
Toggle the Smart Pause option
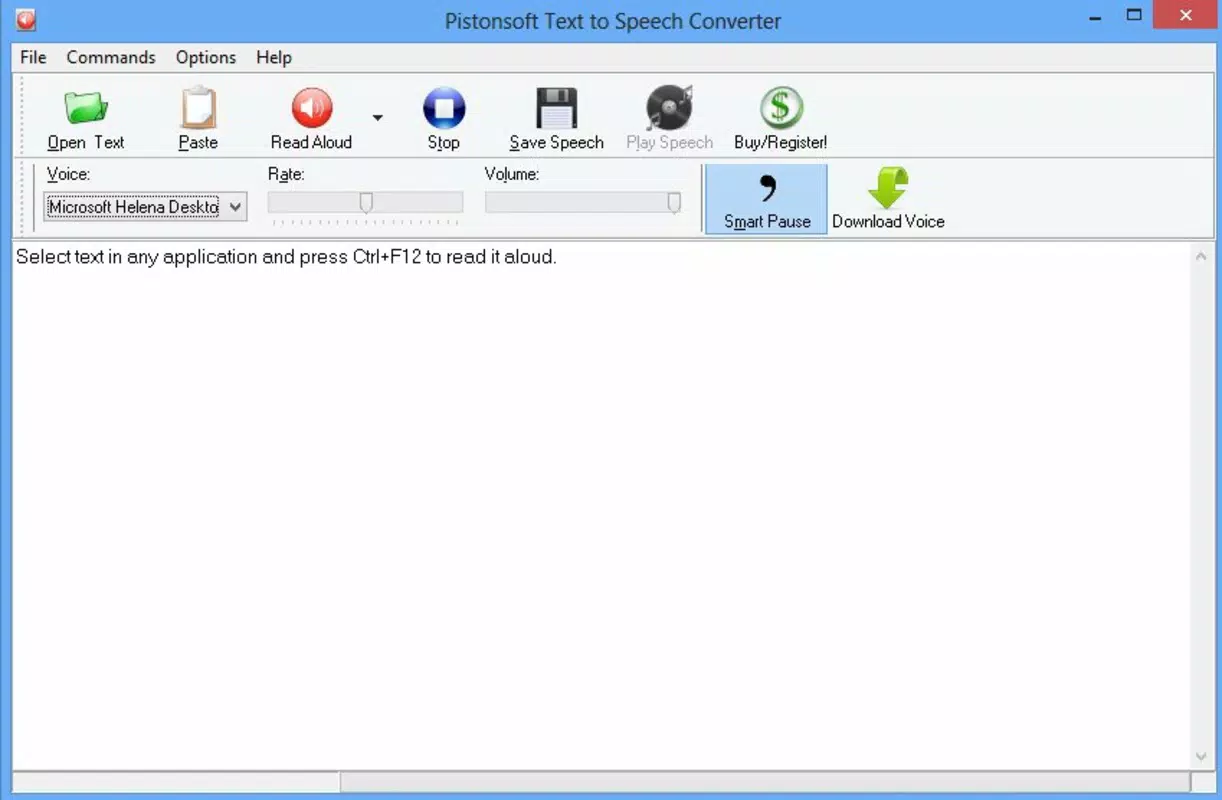coord(767,199)
